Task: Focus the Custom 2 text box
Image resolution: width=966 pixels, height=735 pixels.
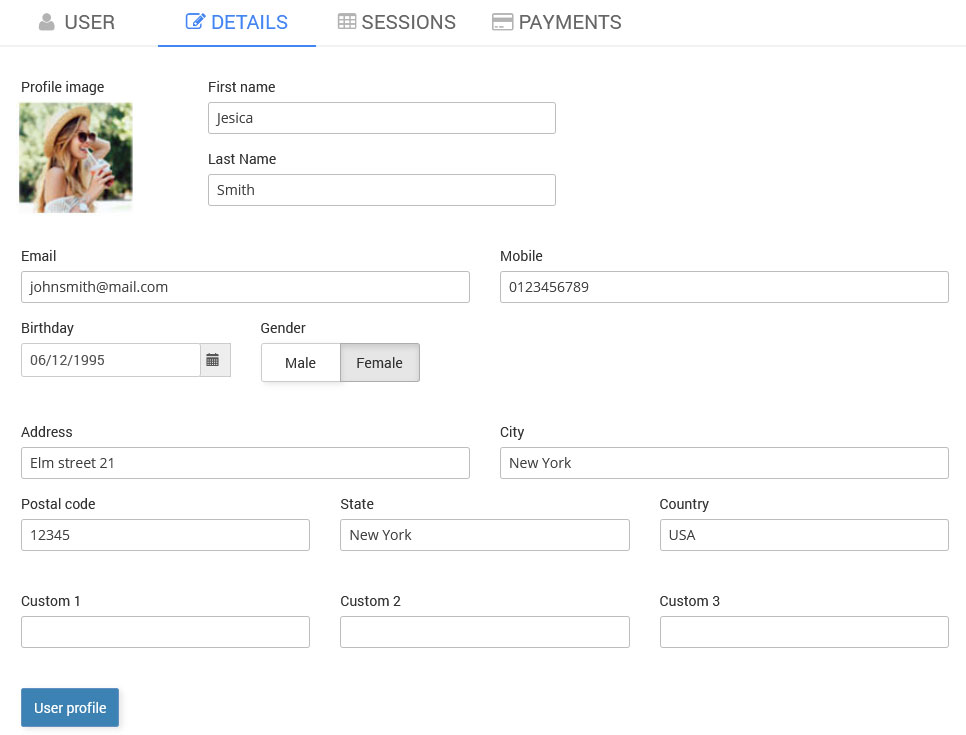Action: tap(484, 632)
